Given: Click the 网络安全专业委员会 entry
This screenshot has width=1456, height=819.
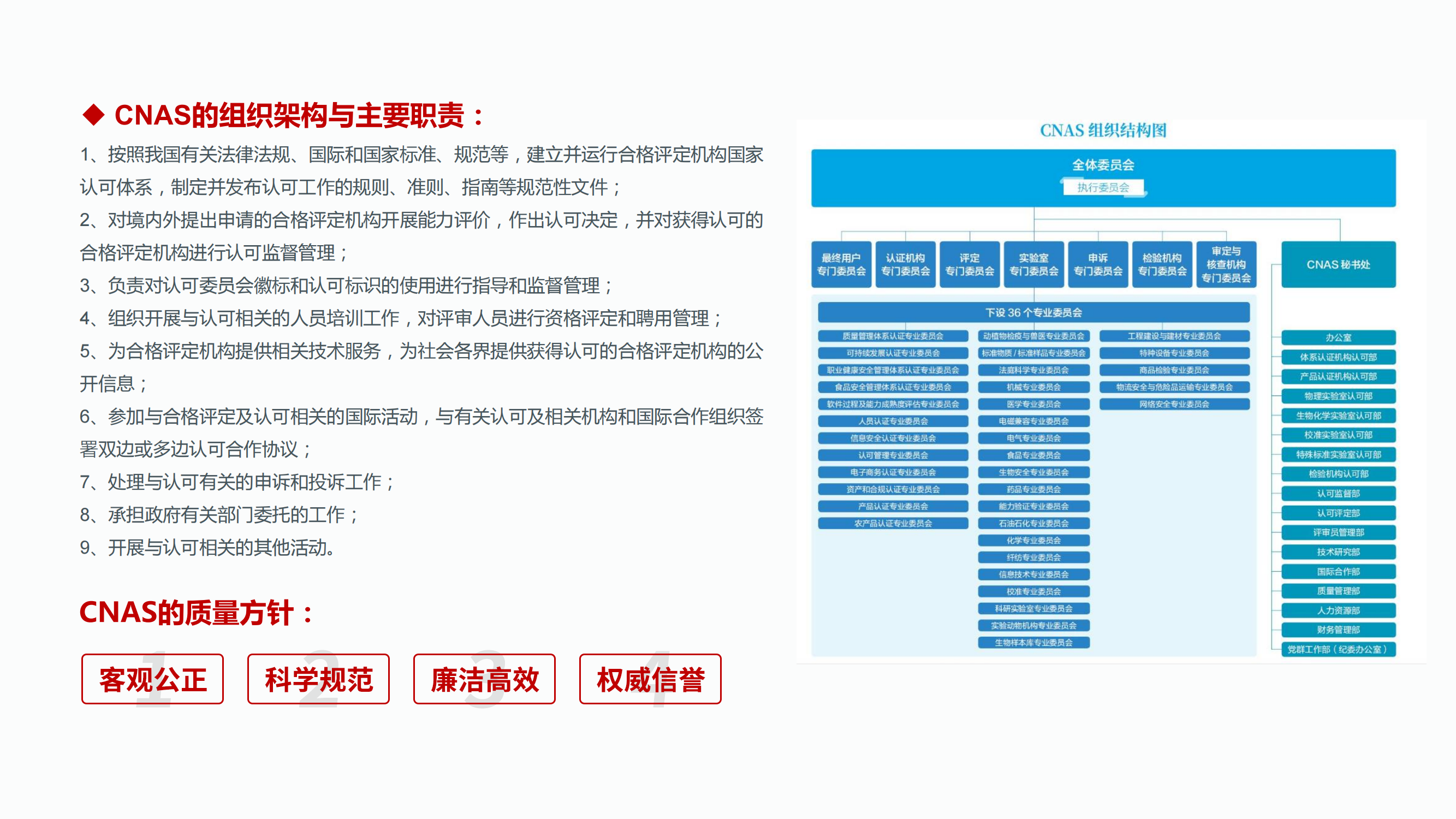Looking at the screenshot, I should click(x=1174, y=404).
